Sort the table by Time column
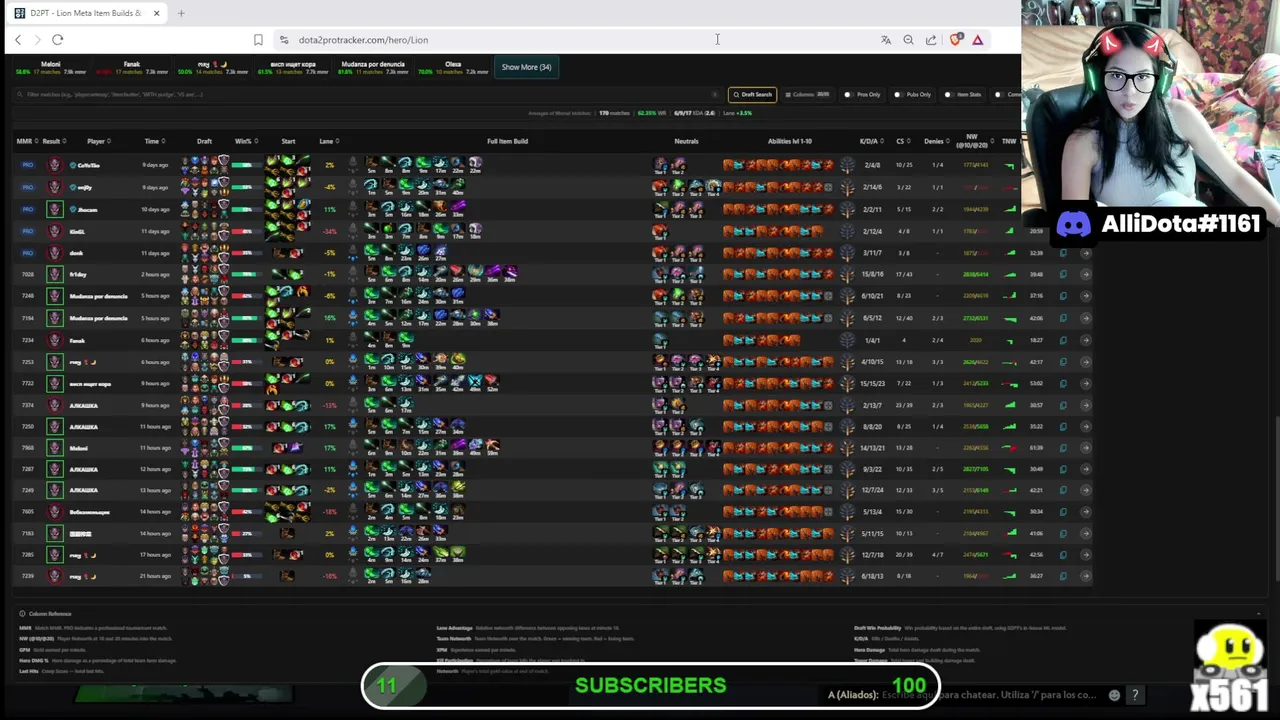The height and width of the screenshot is (720, 1280). [154, 141]
